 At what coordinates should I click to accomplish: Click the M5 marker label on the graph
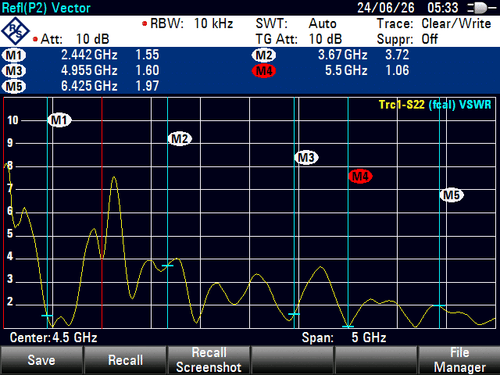452,195
